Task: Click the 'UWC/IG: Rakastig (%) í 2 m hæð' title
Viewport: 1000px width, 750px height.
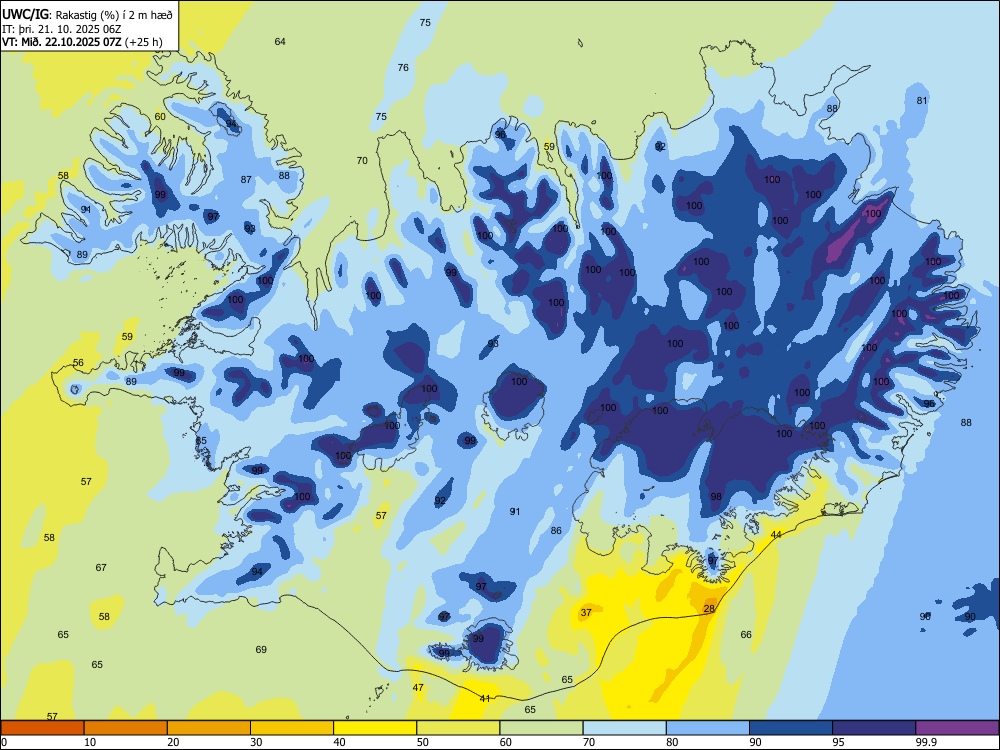Action: [x=87, y=14]
